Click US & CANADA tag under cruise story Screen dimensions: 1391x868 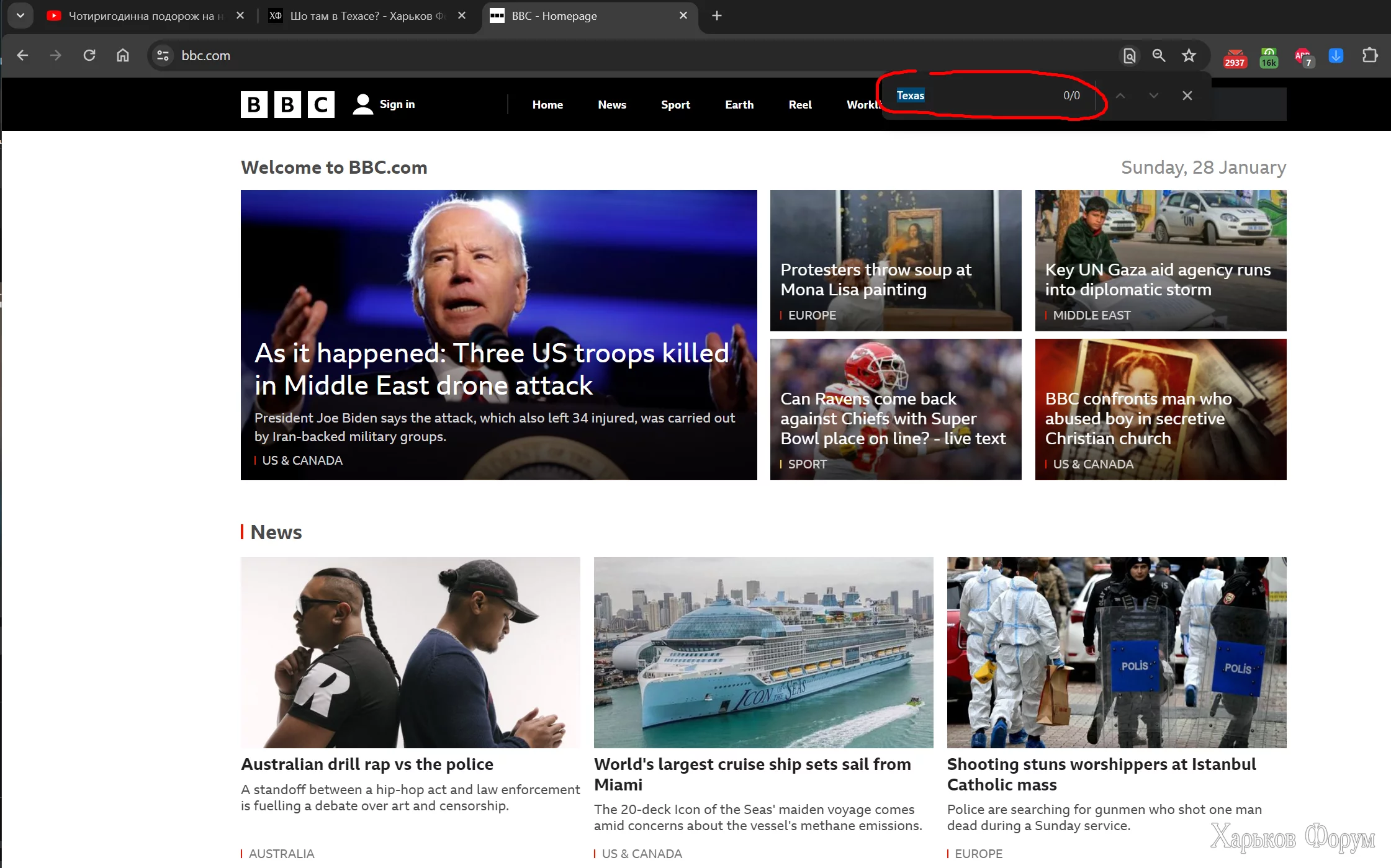coord(642,854)
